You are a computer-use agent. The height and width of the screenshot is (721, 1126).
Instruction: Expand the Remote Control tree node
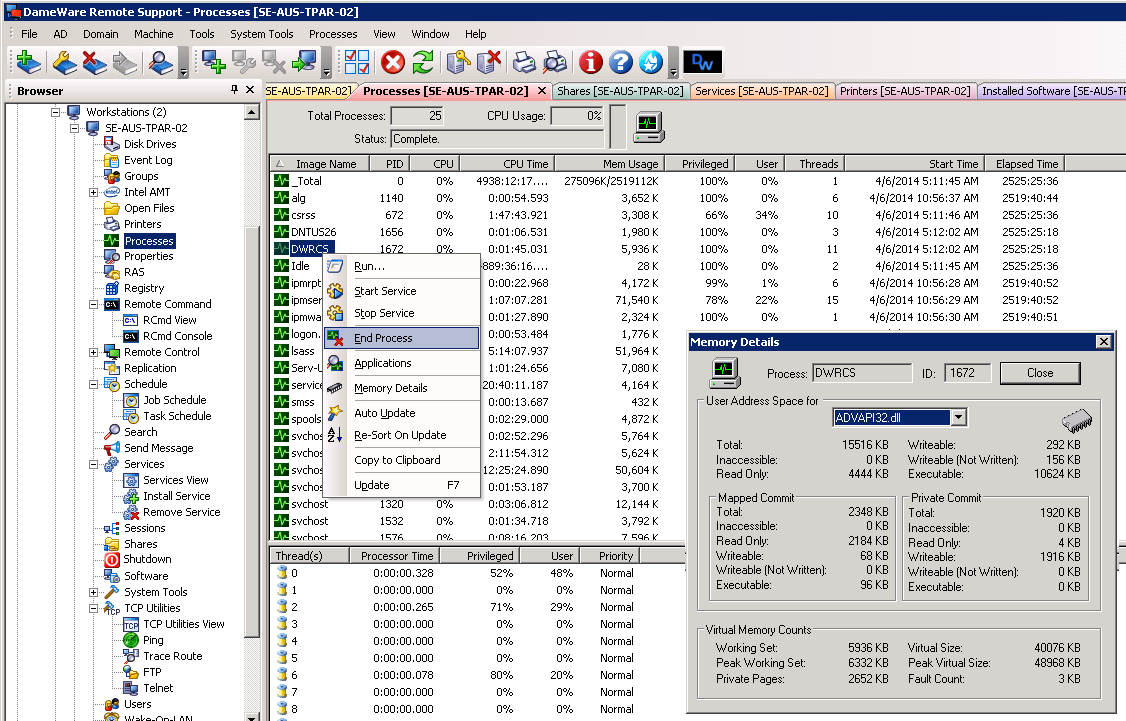pyautogui.click(x=93, y=352)
